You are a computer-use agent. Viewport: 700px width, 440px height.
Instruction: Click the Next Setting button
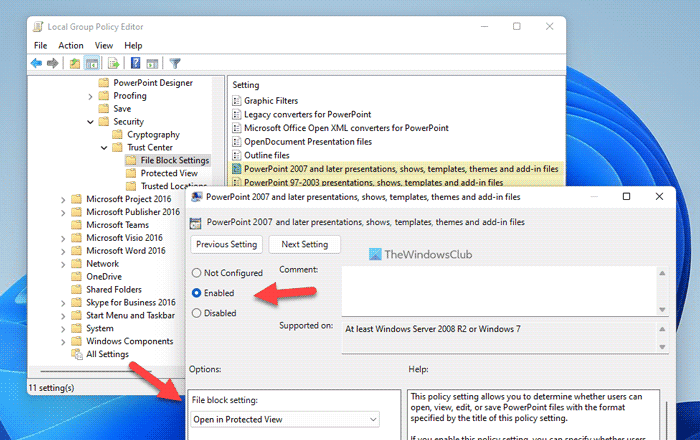click(x=304, y=245)
